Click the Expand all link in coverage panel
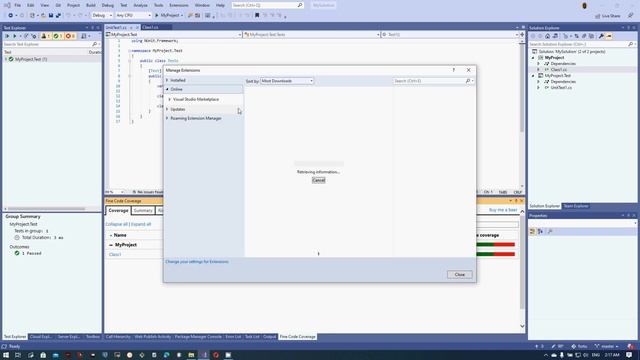Viewport: 640px width, 360px height. 141,224
